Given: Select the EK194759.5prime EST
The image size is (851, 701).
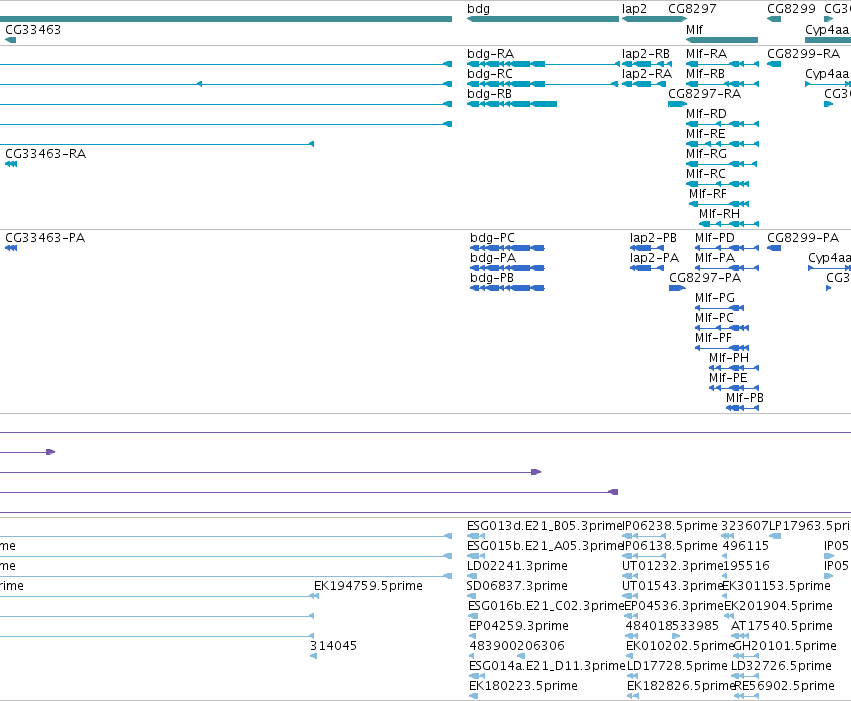Looking at the screenshot, I should pos(369,587).
